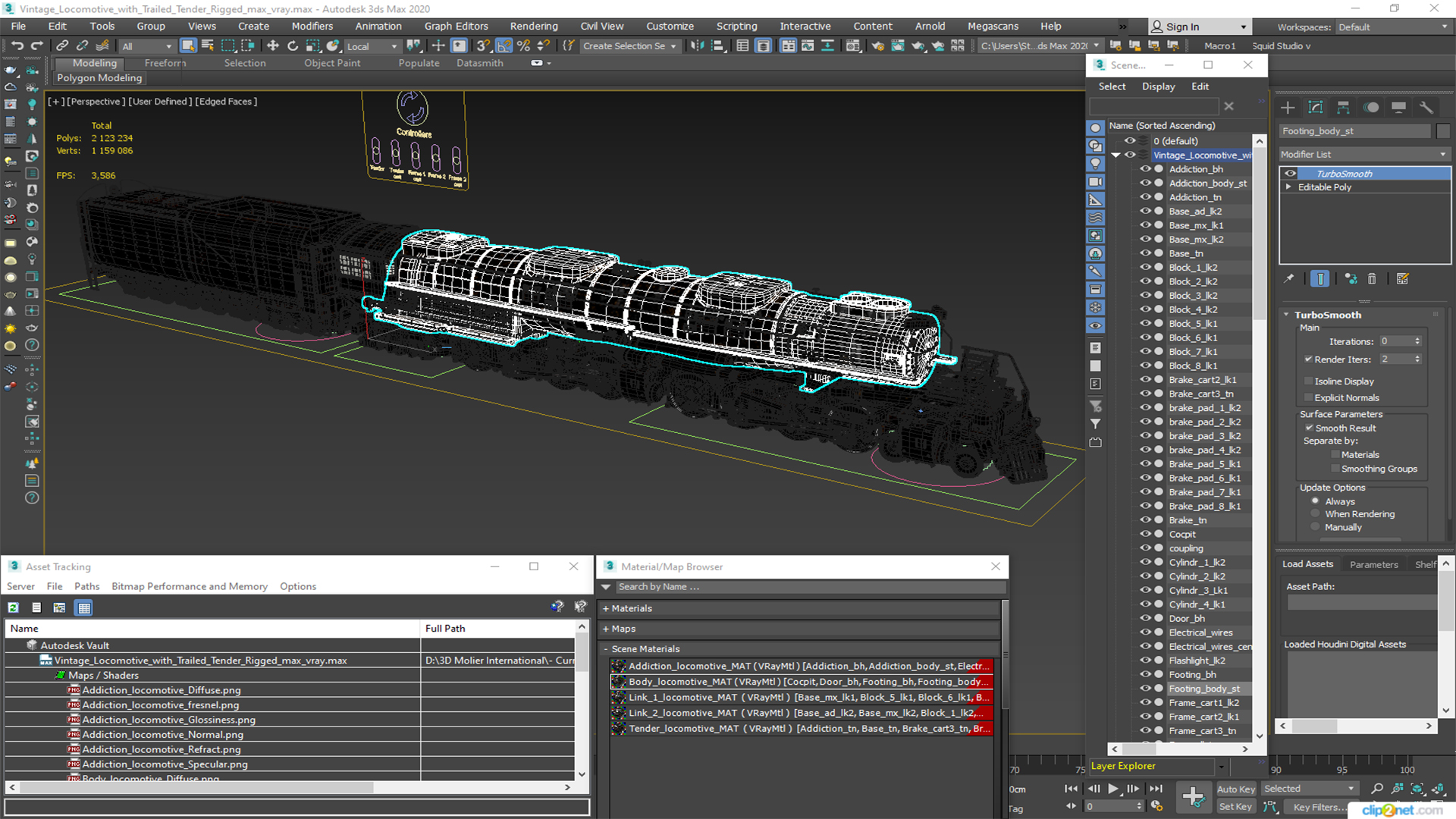Open the Modifiers menu
The image size is (1456, 819).
(312, 27)
